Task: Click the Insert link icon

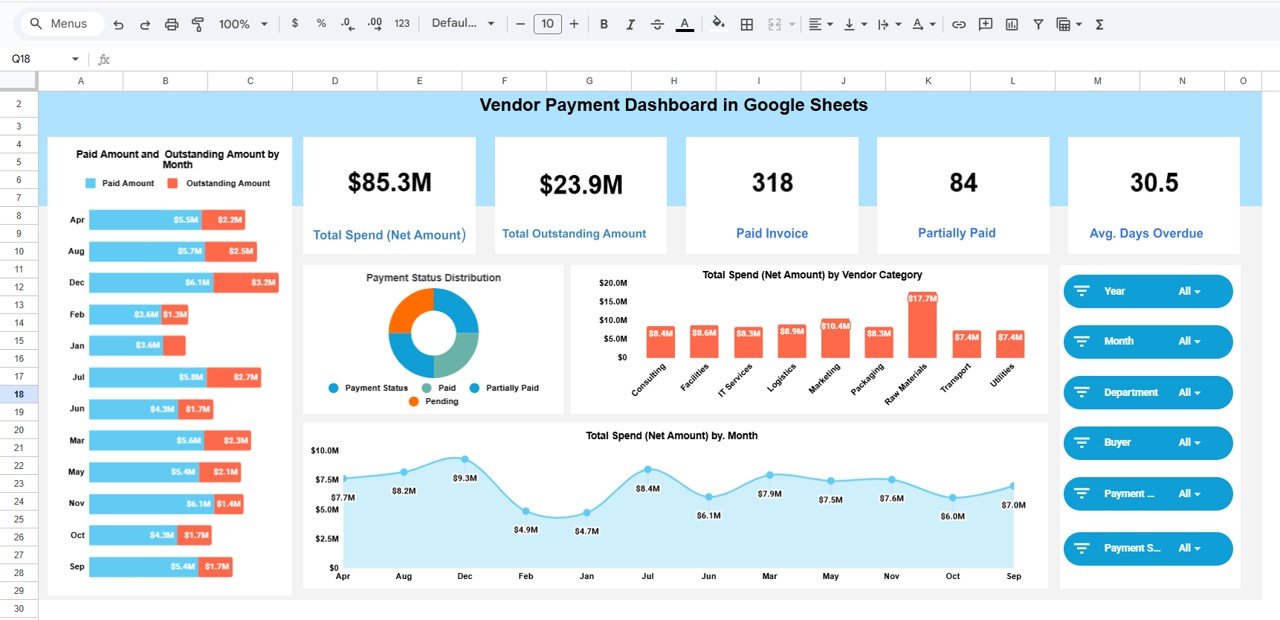Action: (958, 24)
